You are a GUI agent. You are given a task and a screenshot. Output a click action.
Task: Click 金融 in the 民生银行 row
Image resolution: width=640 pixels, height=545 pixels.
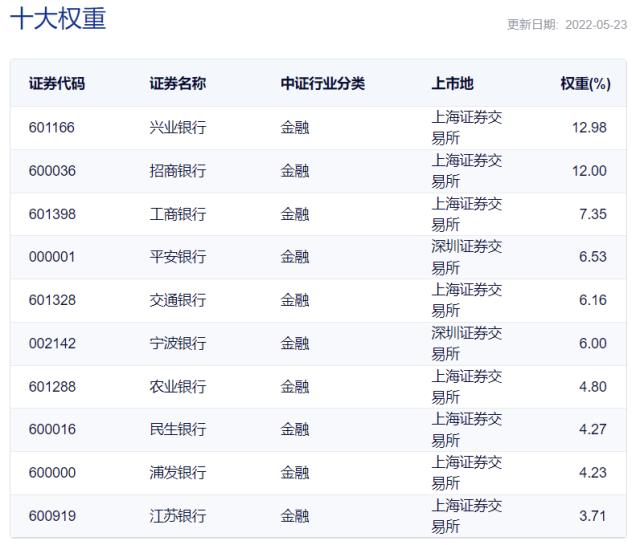tap(295, 429)
